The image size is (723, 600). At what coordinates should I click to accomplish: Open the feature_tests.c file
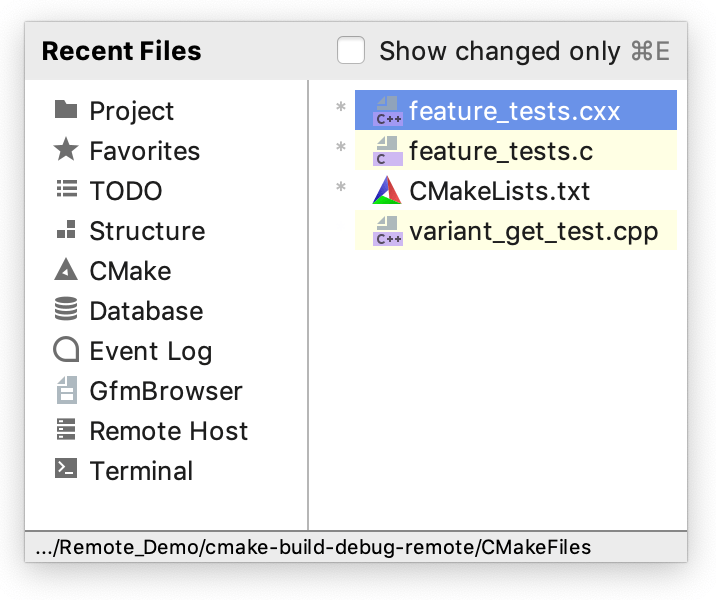[x=500, y=151]
